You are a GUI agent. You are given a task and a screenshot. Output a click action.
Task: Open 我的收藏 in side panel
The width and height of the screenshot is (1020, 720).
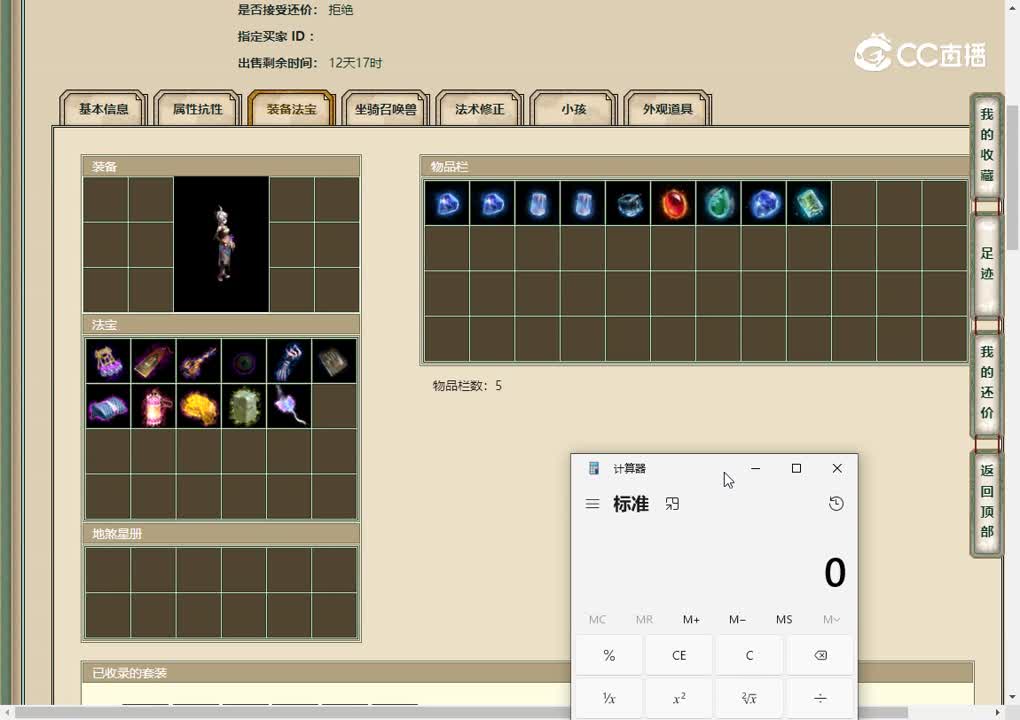click(987, 146)
